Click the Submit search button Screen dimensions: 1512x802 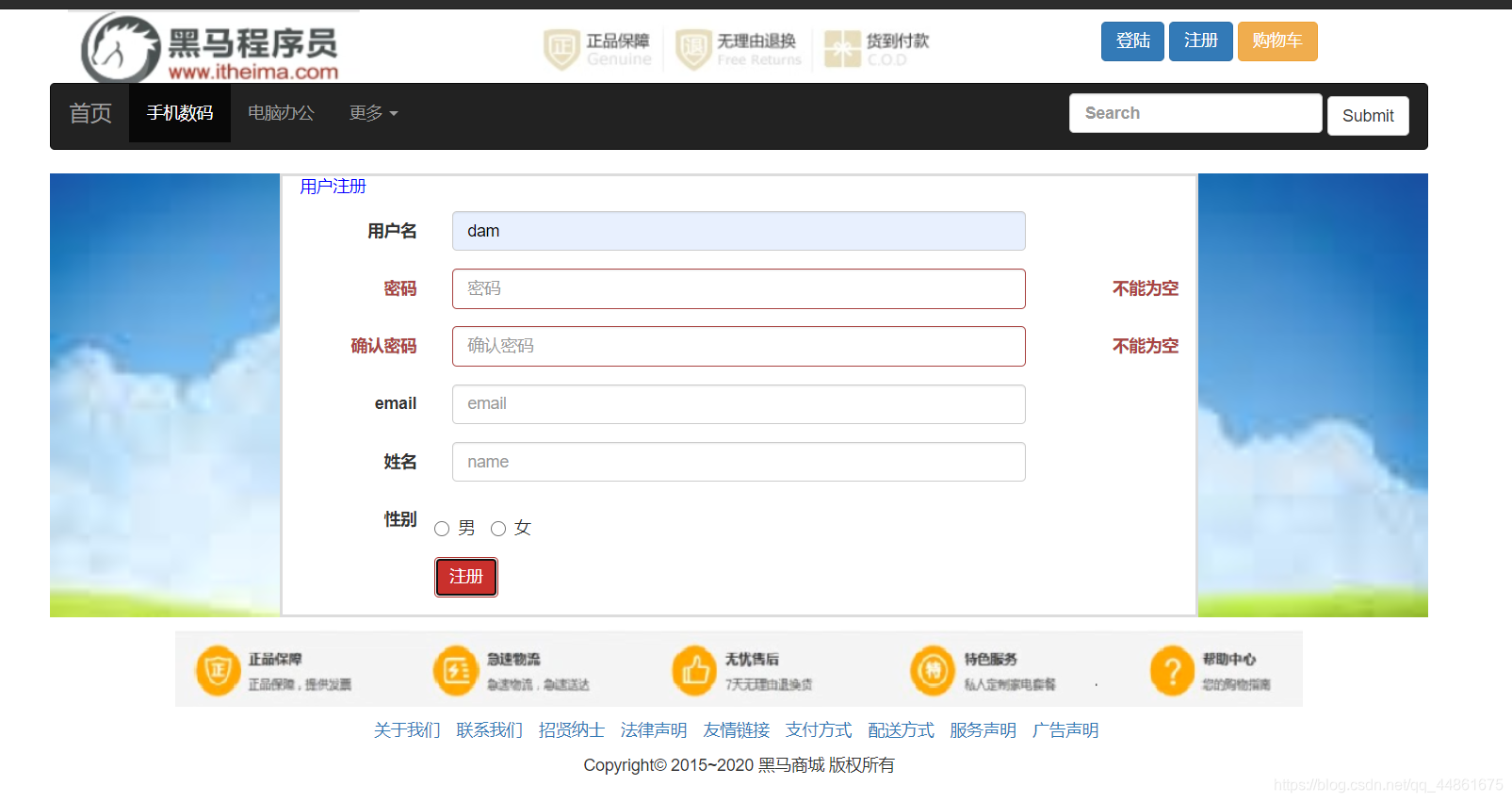coord(1368,116)
